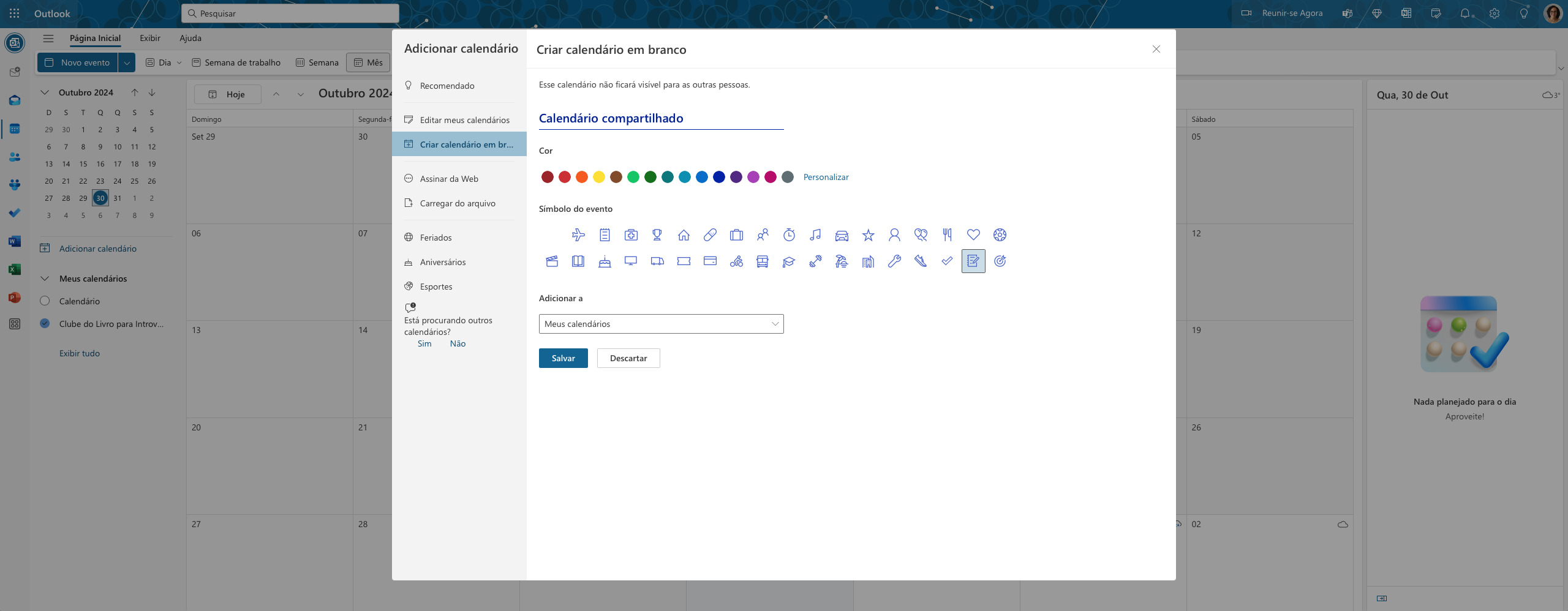Image resolution: width=1568 pixels, height=611 pixels.
Task: Edit the calendar name field
Action: [660, 118]
